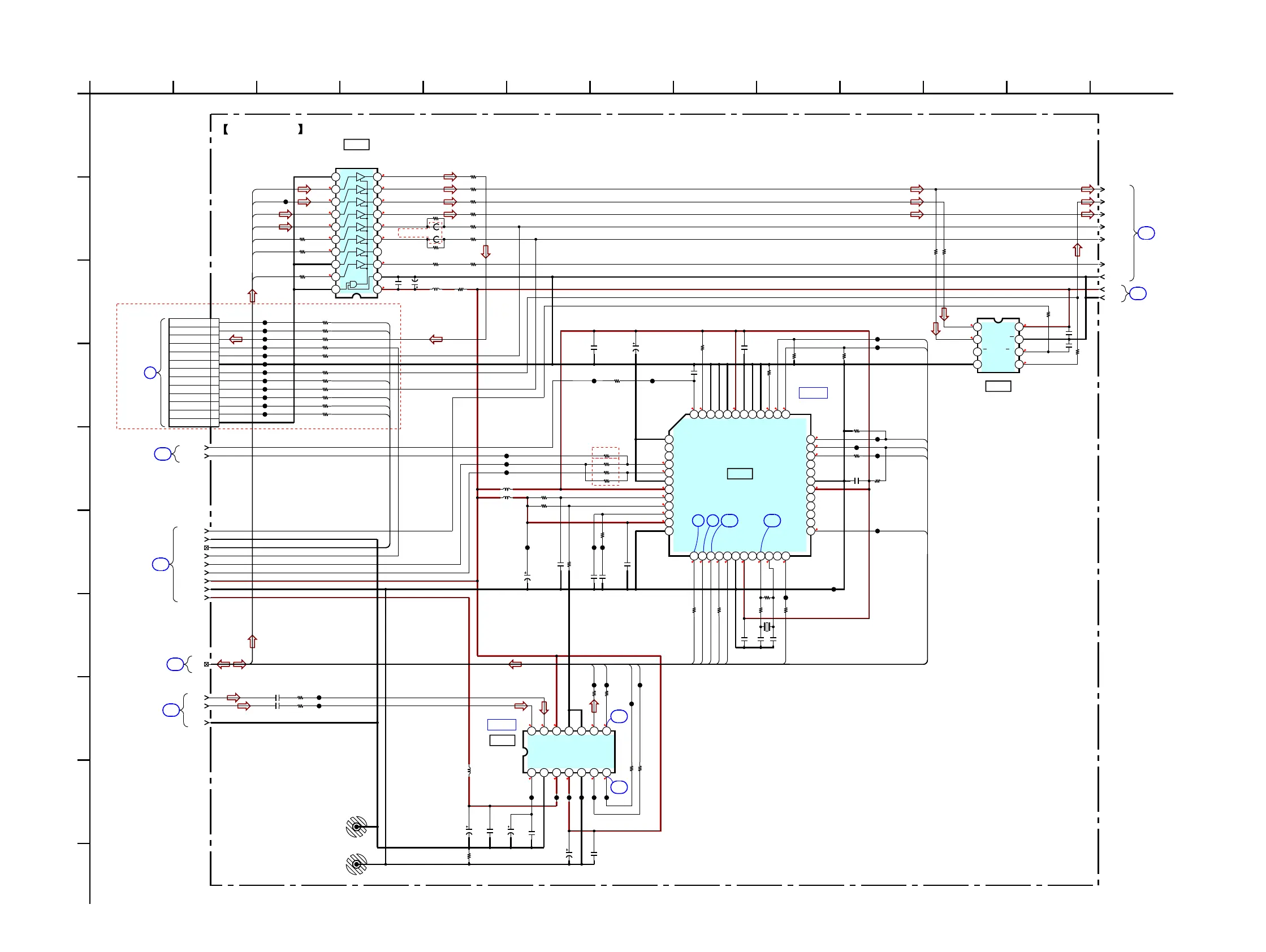Click the lower hatched ground terminal symbol
The image size is (1266, 952).
point(357,864)
